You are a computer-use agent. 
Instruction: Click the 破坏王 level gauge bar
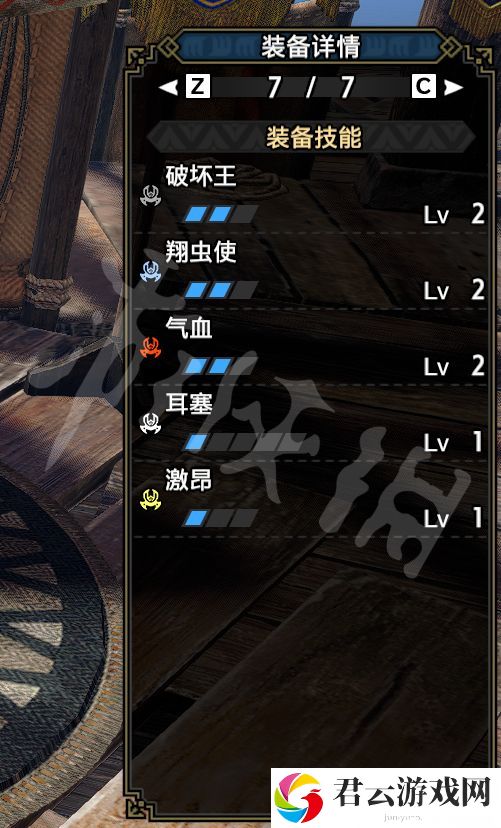point(220,214)
